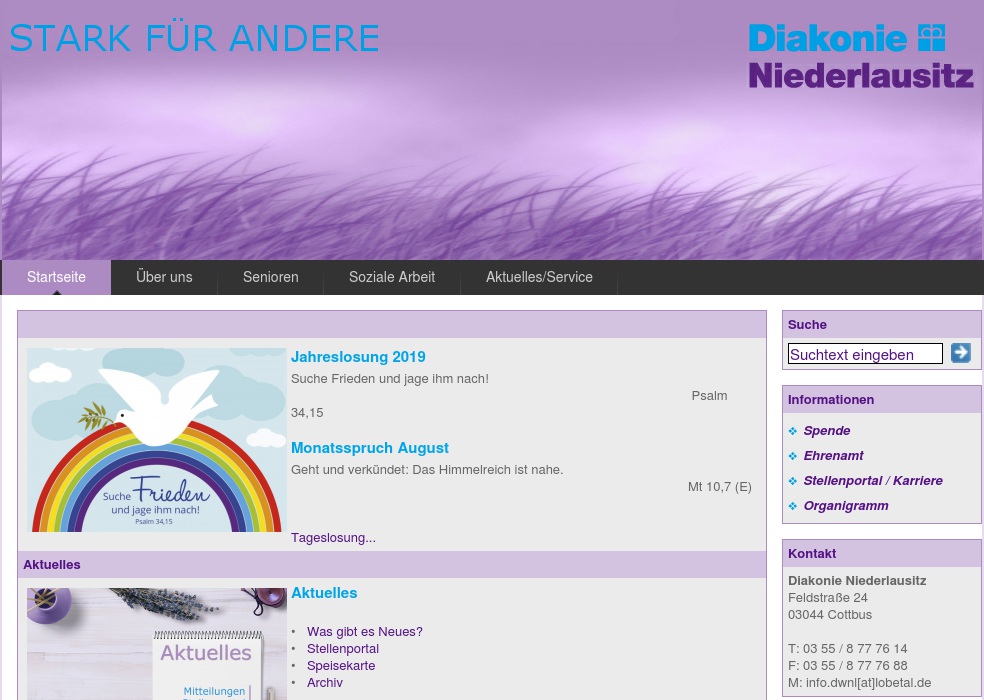Open the Über uns menu
The image size is (984, 700).
pos(164,277)
